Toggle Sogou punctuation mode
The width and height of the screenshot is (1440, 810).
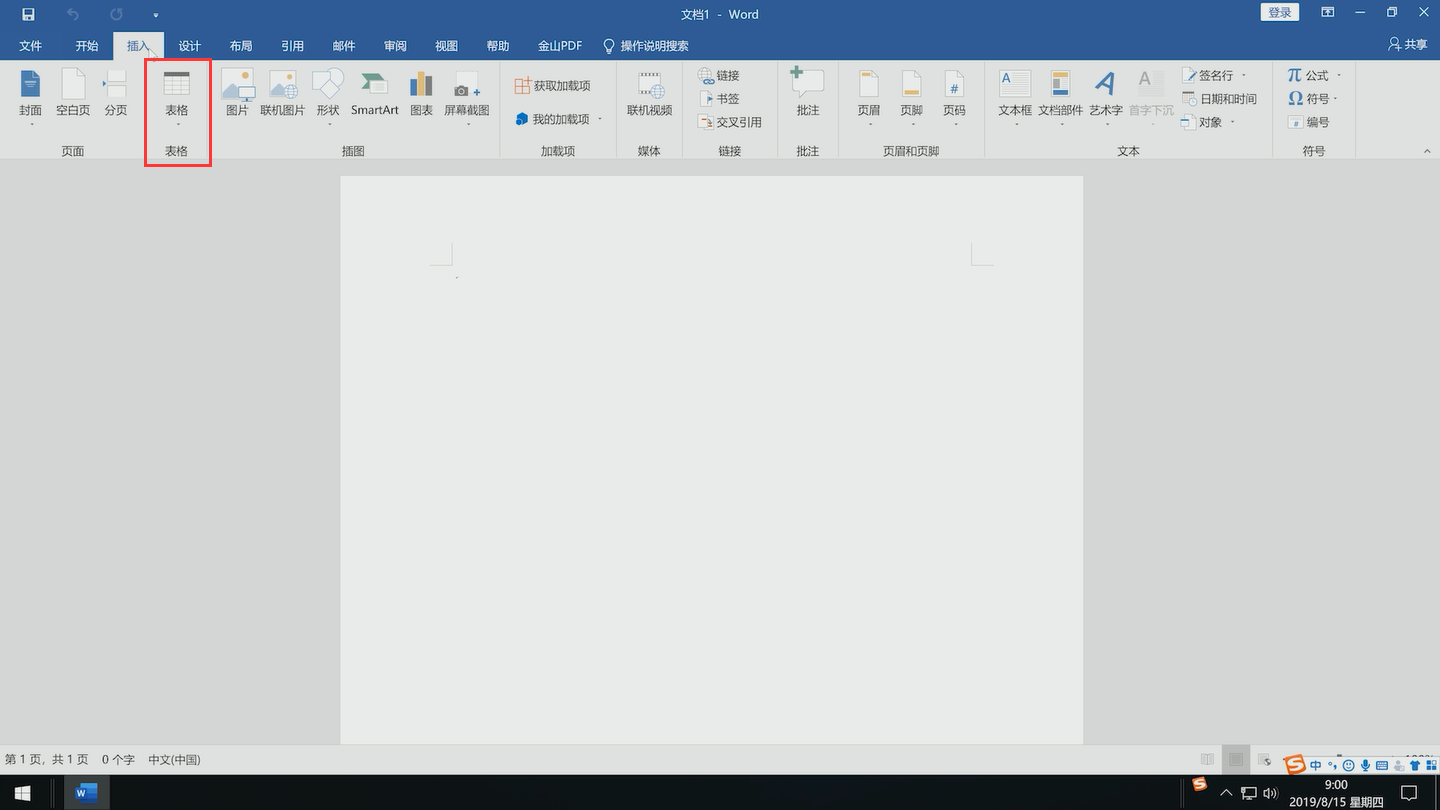pyautogui.click(x=1332, y=766)
